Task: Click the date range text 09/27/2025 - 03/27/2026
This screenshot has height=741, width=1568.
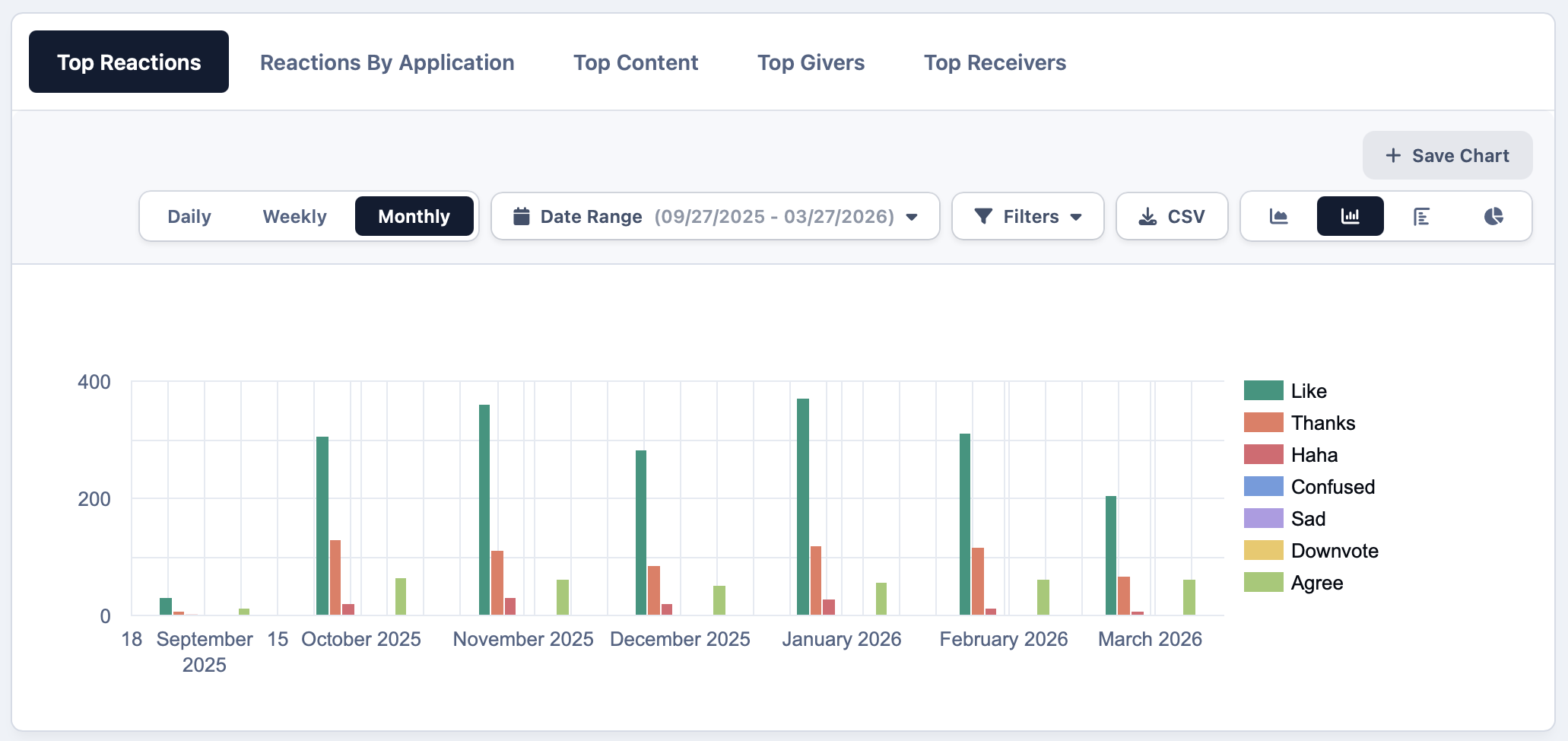Action: tap(774, 217)
